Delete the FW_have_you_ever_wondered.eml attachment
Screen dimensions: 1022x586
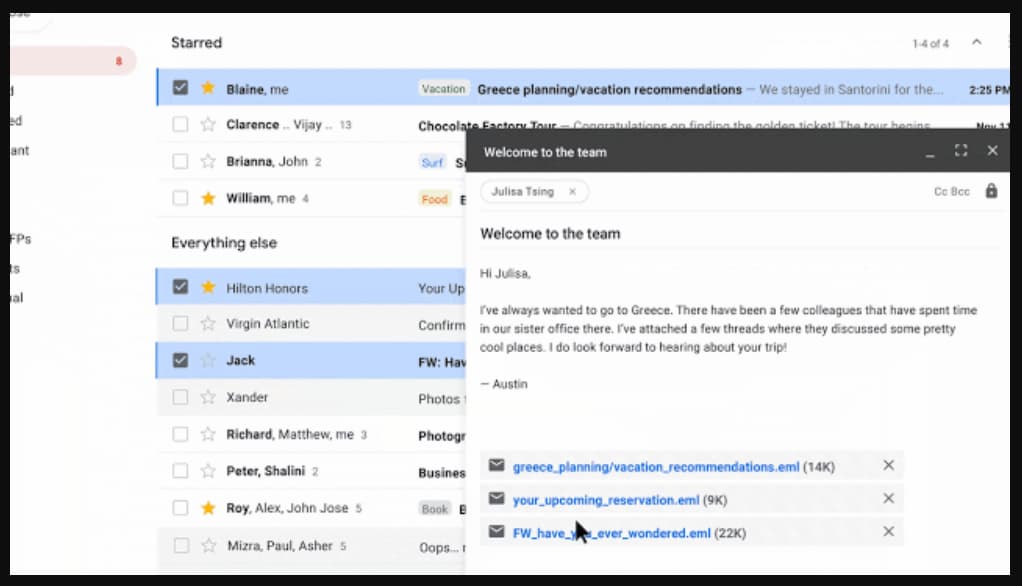(888, 532)
